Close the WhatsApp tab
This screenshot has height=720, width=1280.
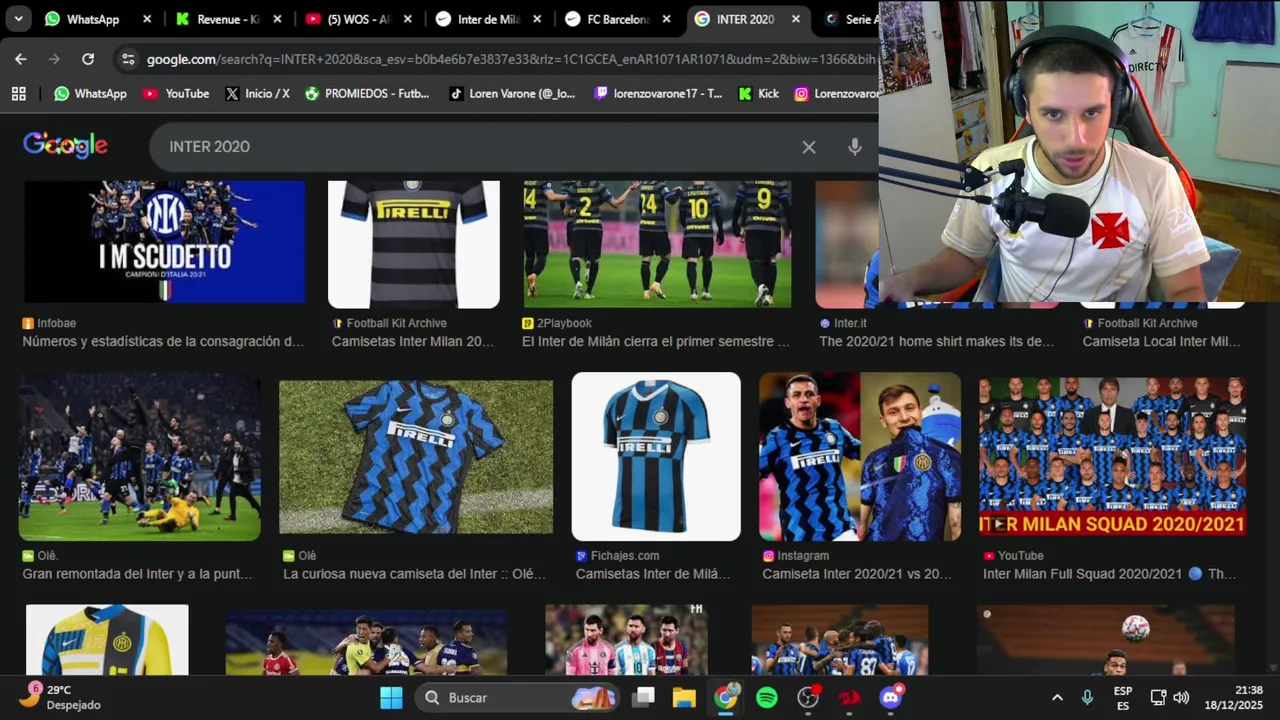coord(147,19)
